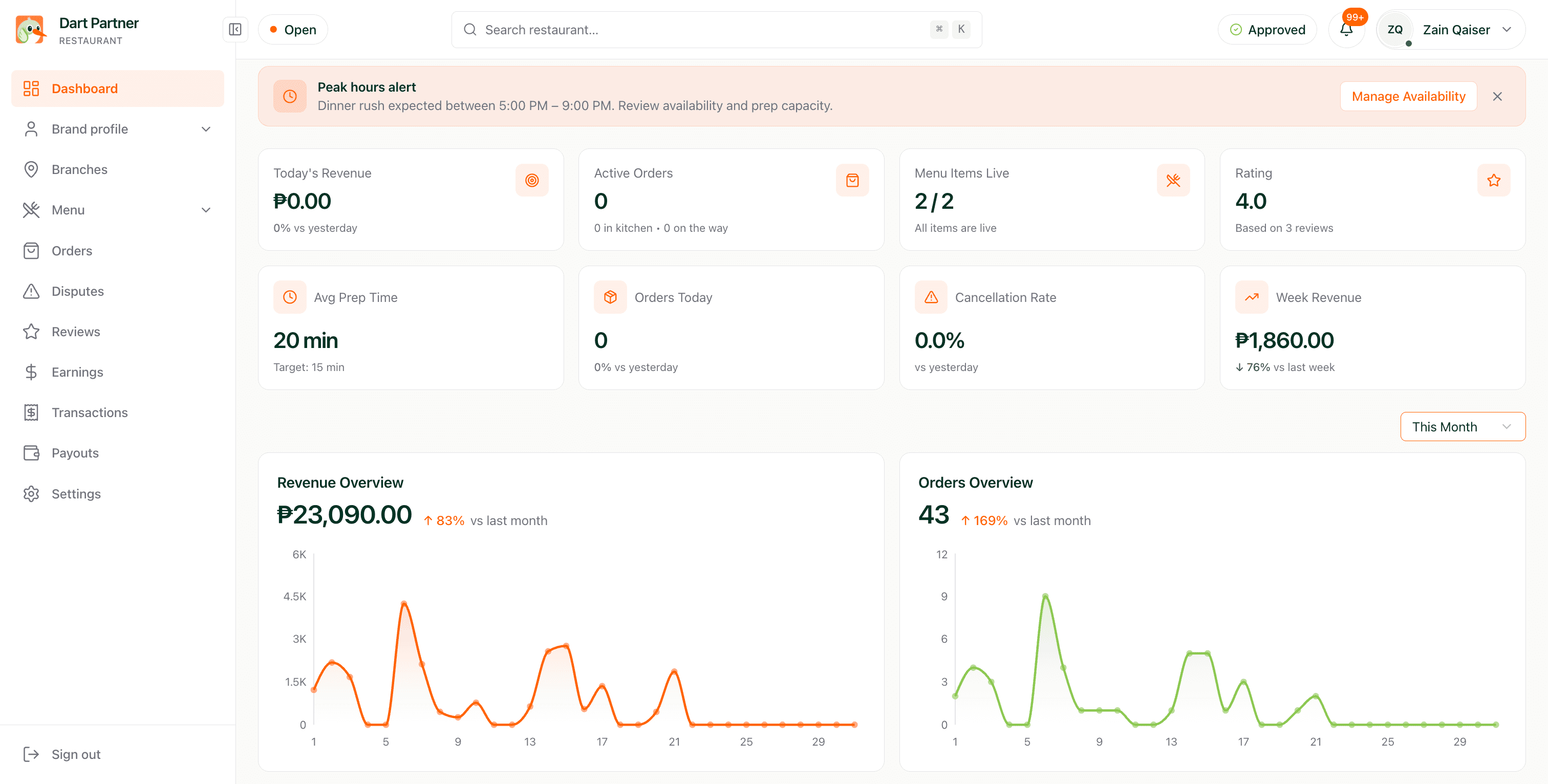Screen dimensions: 1548x784
Task: Toggle the Open restaurant status pill
Action: coord(293,30)
